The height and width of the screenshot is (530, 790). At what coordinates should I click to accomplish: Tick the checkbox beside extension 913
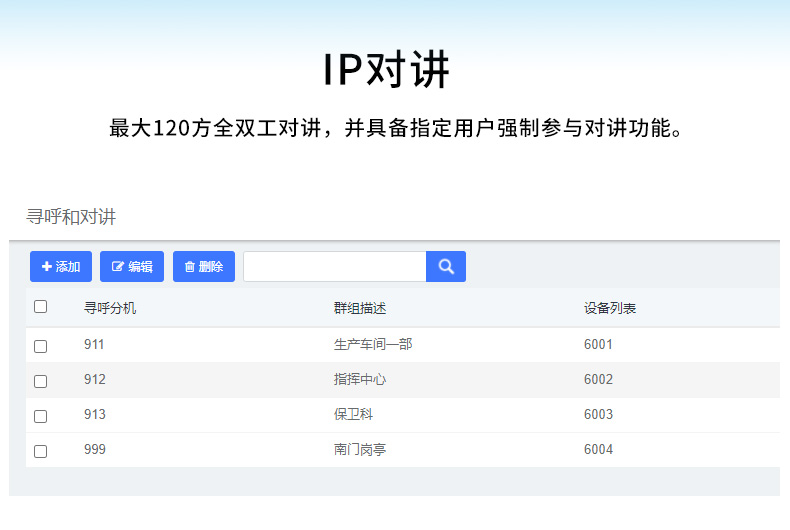point(41,416)
